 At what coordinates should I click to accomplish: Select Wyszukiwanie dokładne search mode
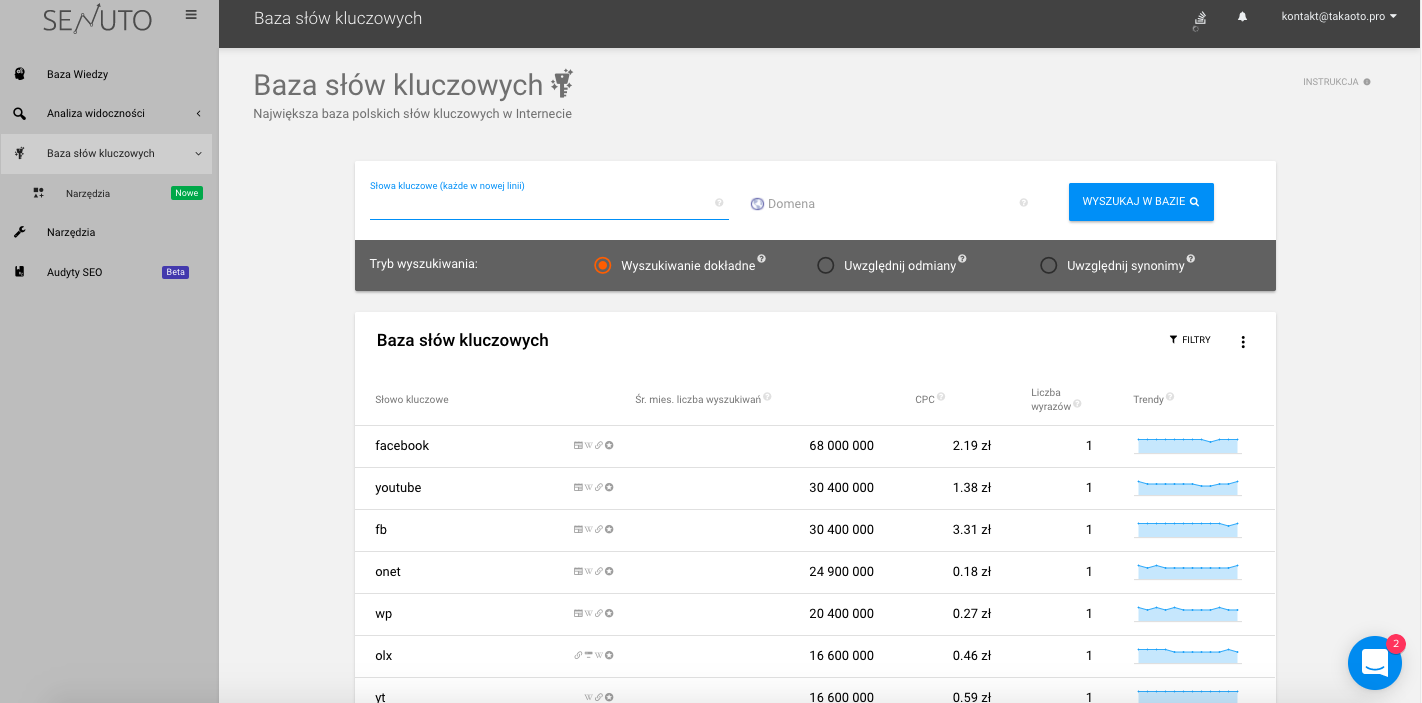click(602, 266)
